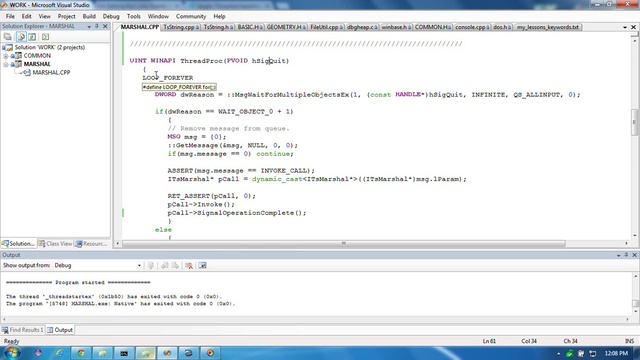The image size is (640, 360).
Task: Open the Tools menu
Action: 133,16
